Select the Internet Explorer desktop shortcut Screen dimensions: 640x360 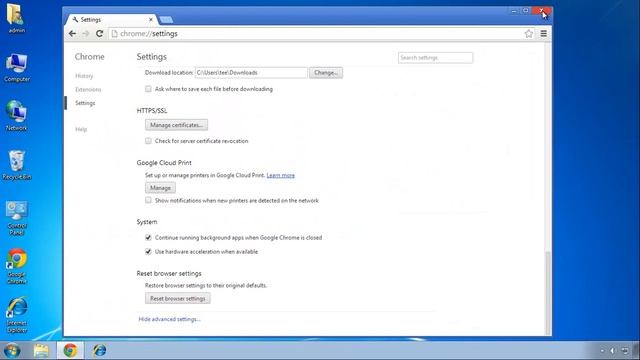click(17, 315)
